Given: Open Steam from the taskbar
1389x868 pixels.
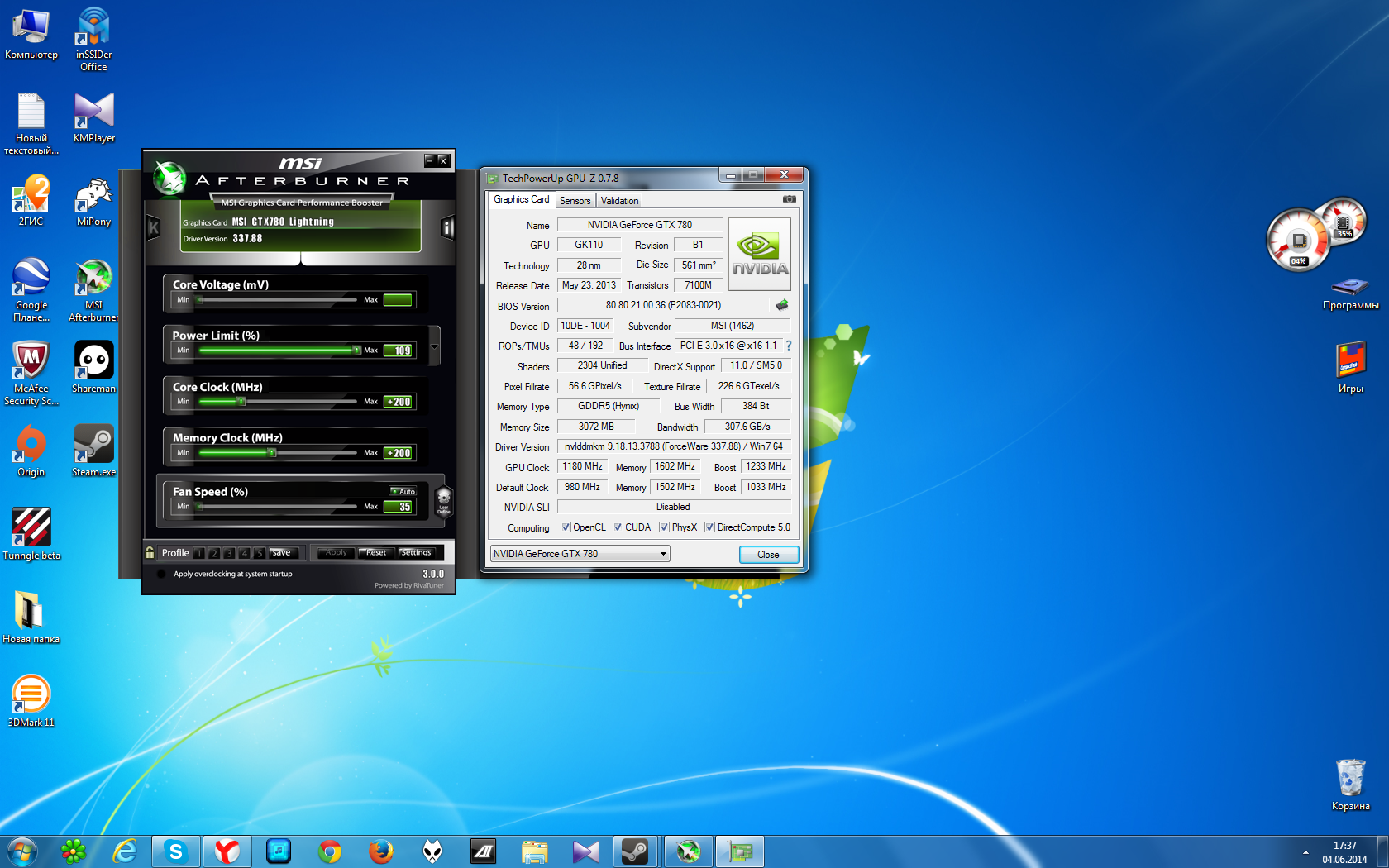Looking at the screenshot, I should point(635,851).
